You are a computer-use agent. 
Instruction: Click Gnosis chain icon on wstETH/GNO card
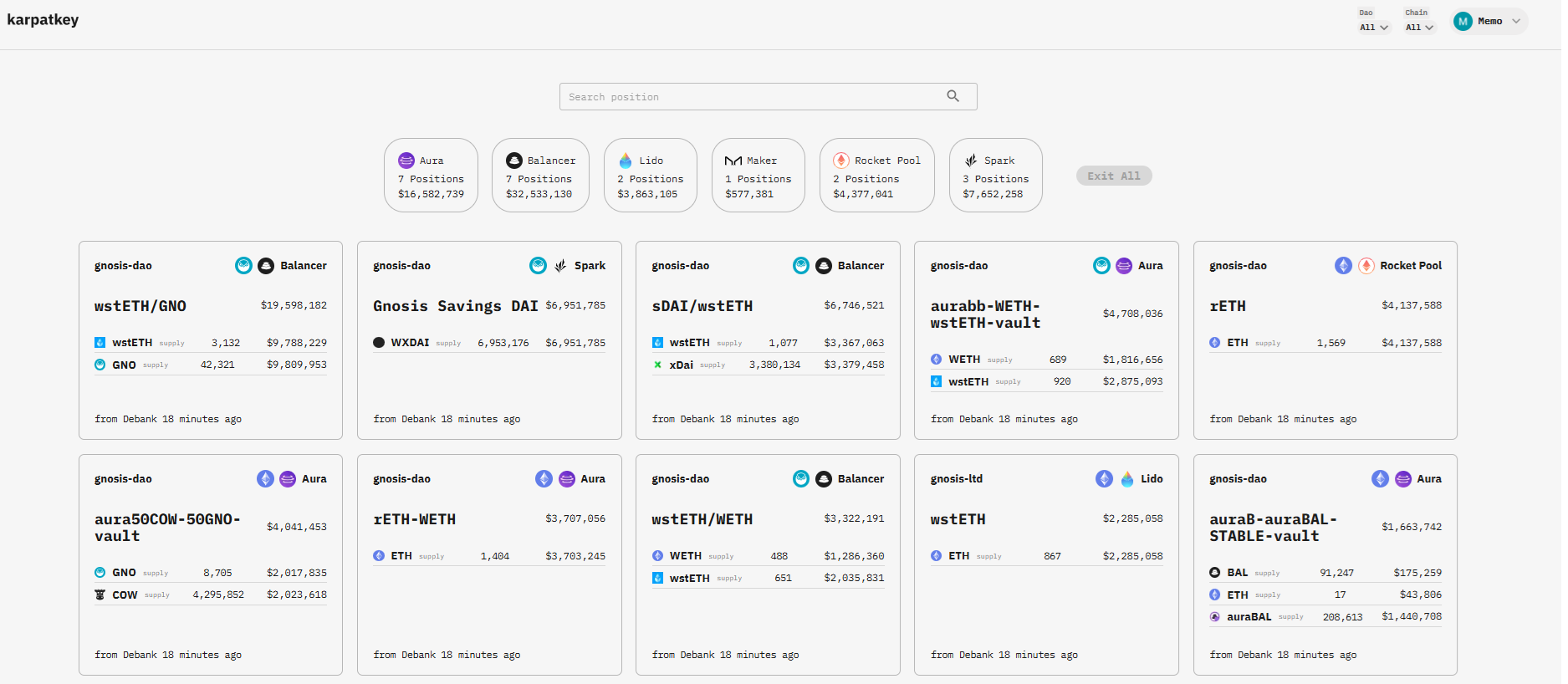point(243,266)
